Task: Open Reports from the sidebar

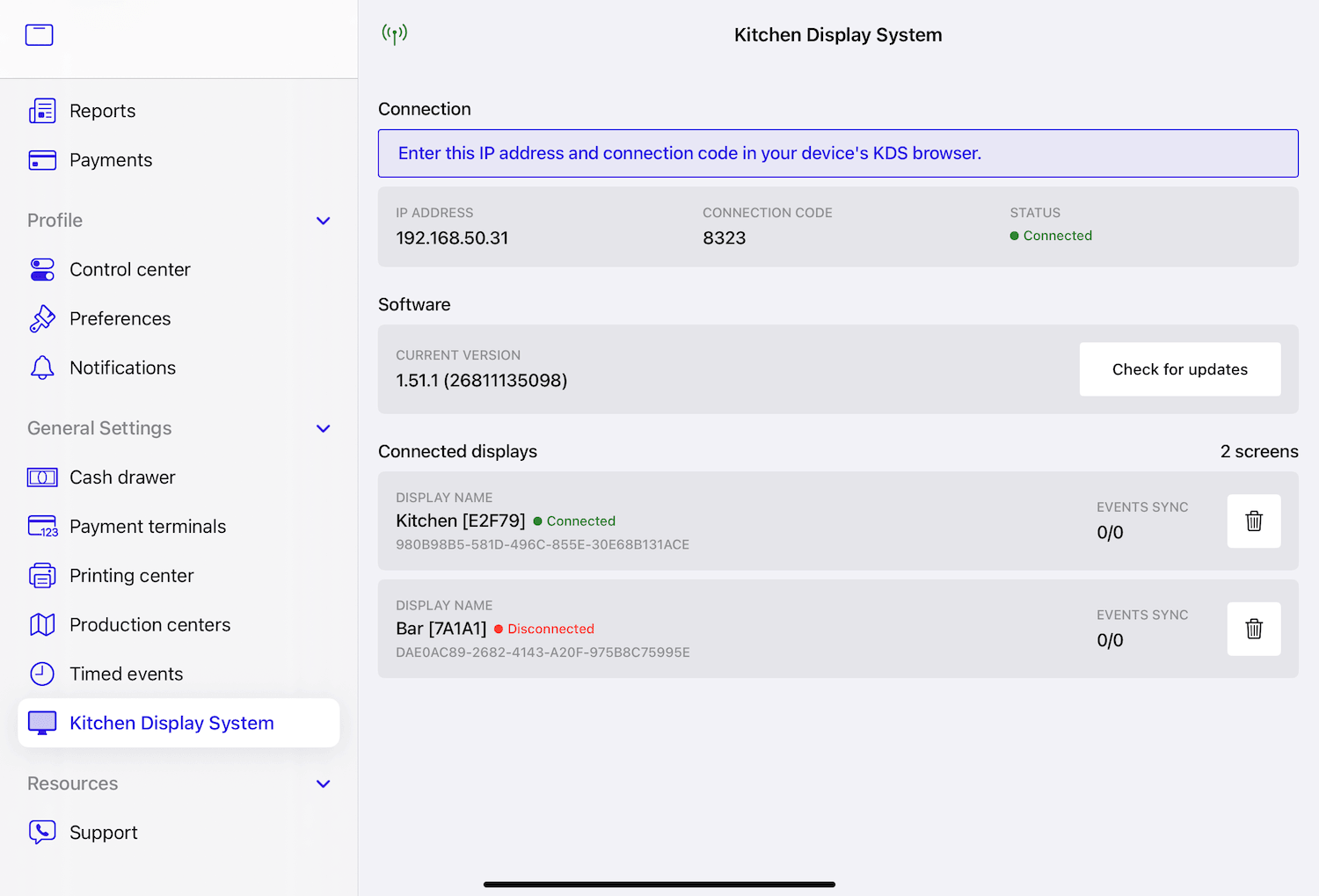Action: pos(179,111)
